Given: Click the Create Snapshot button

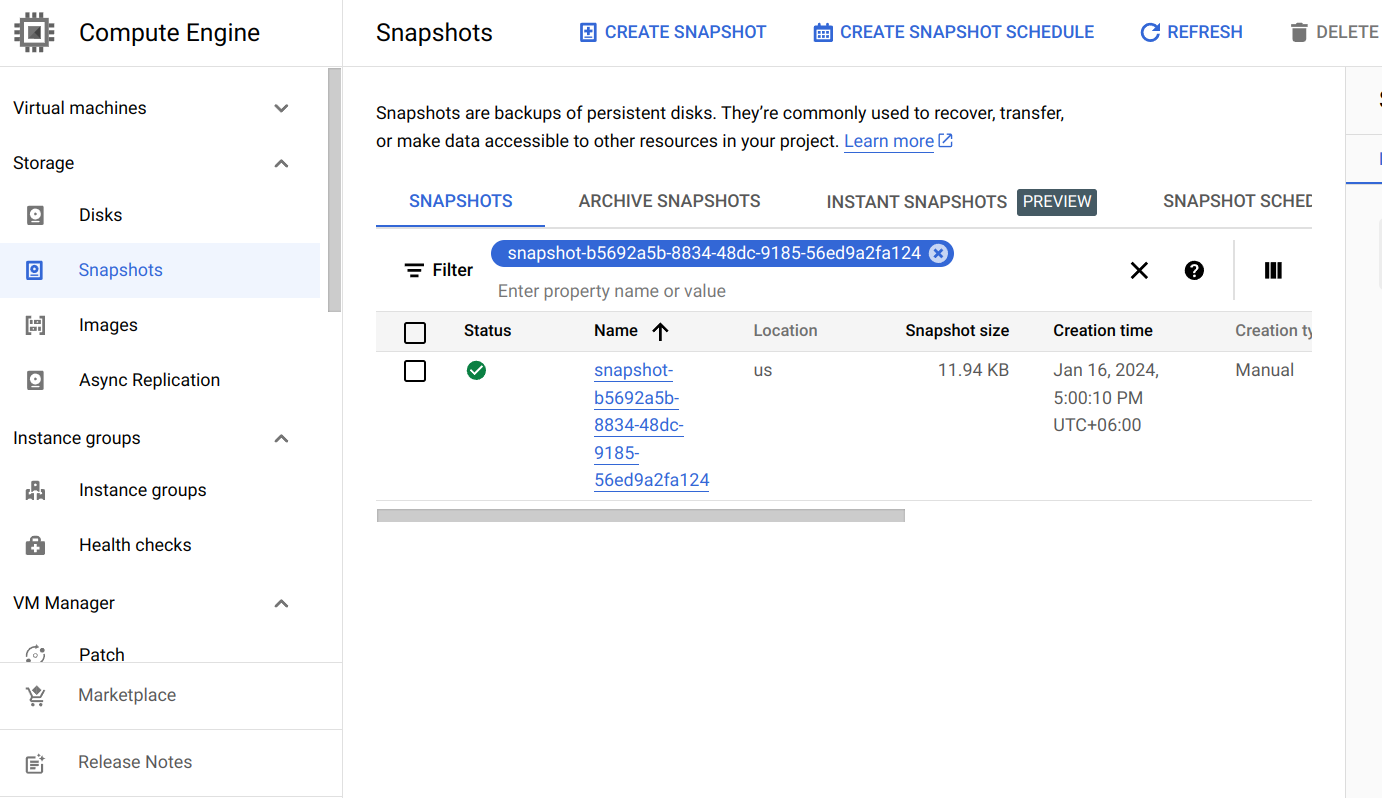Looking at the screenshot, I should click(671, 31).
